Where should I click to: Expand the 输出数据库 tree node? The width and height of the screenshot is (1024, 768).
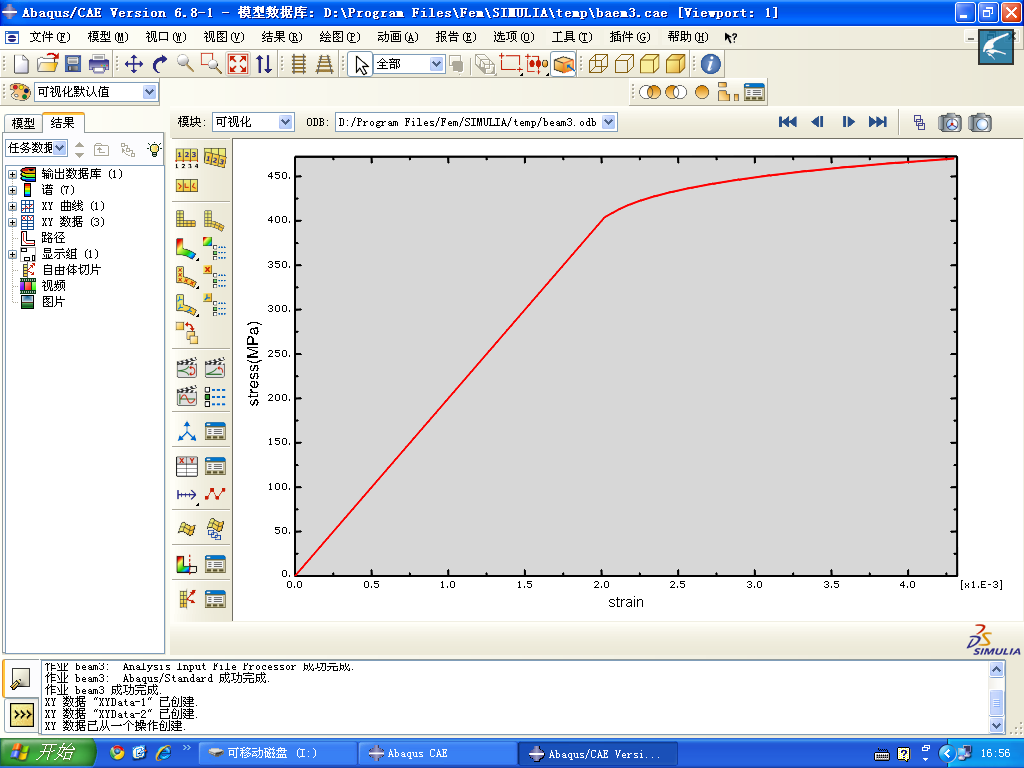click(x=12, y=174)
